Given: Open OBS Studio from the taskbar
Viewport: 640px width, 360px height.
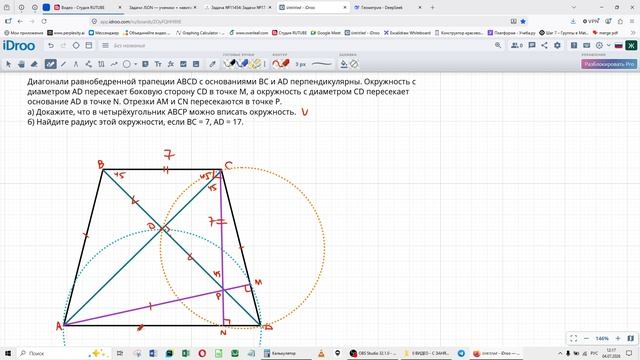Looking at the screenshot, I should [x=373, y=353].
